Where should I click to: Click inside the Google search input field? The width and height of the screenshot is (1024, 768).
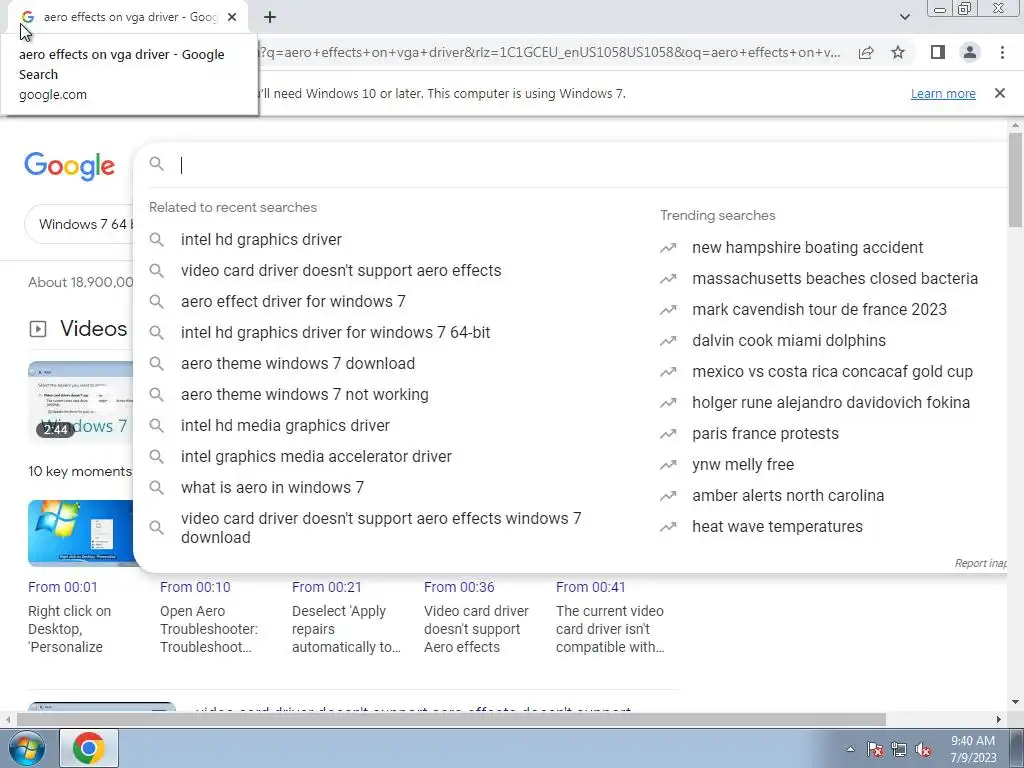click(588, 165)
